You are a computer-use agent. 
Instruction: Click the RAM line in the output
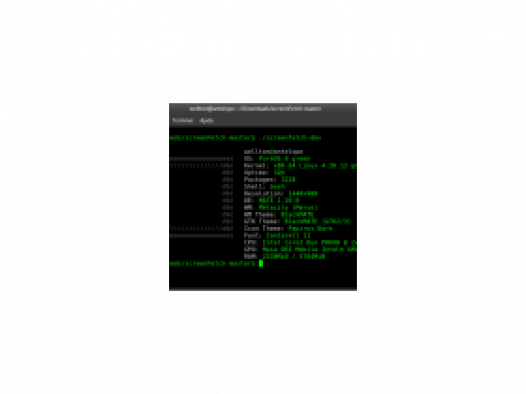click(x=284, y=256)
